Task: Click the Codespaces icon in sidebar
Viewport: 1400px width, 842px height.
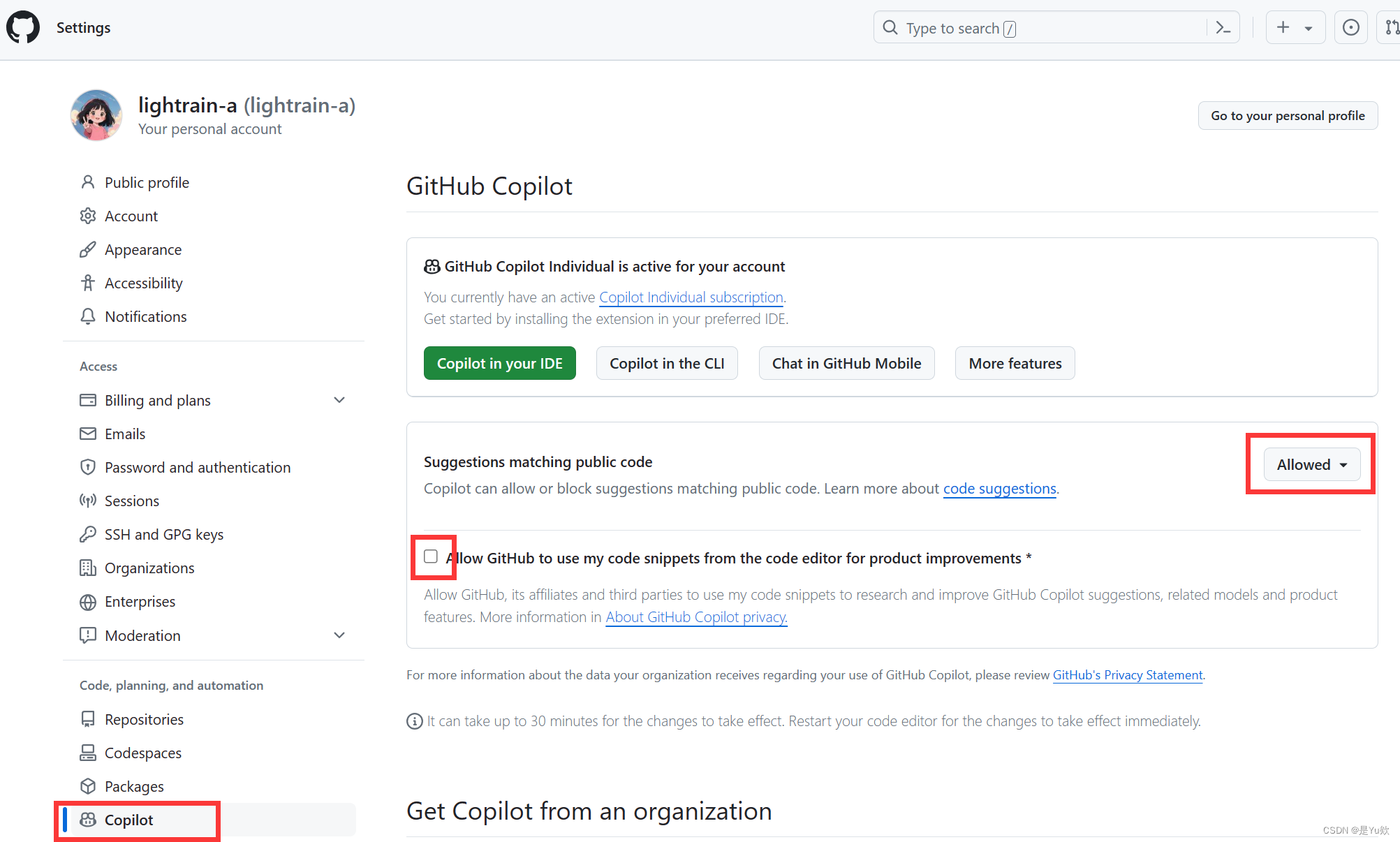Action: [x=87, y=753]
